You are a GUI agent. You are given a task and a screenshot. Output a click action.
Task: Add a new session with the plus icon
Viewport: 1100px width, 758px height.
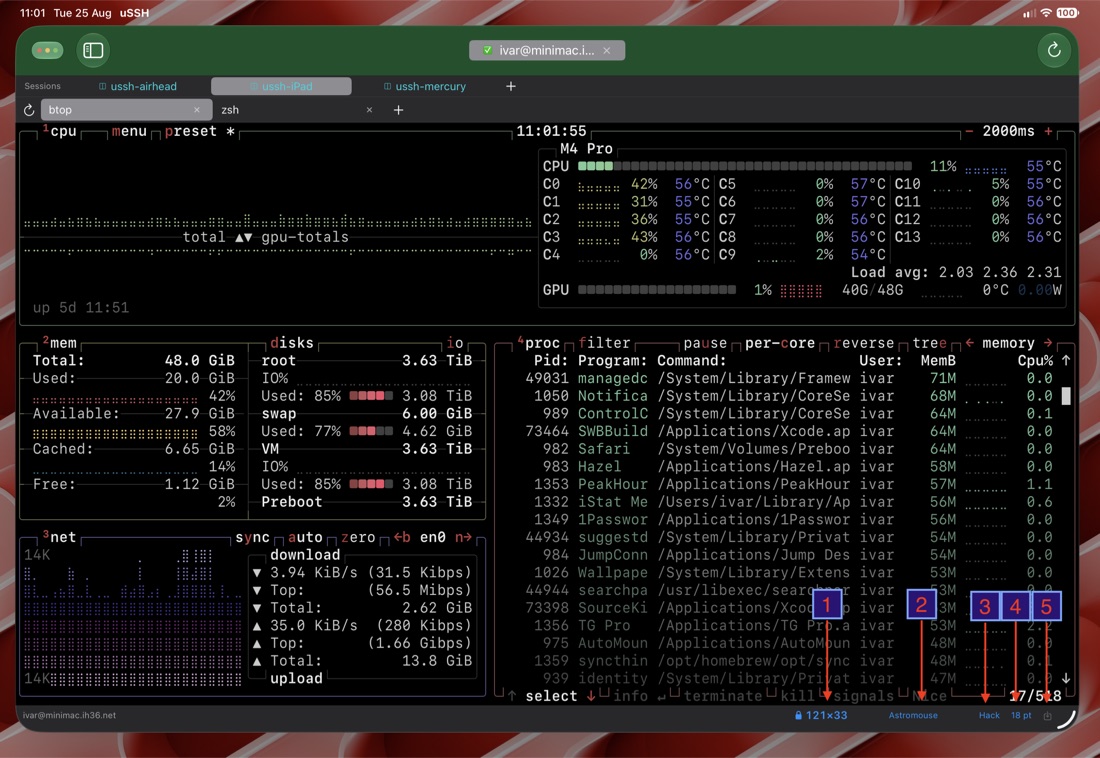coord(511,86)
